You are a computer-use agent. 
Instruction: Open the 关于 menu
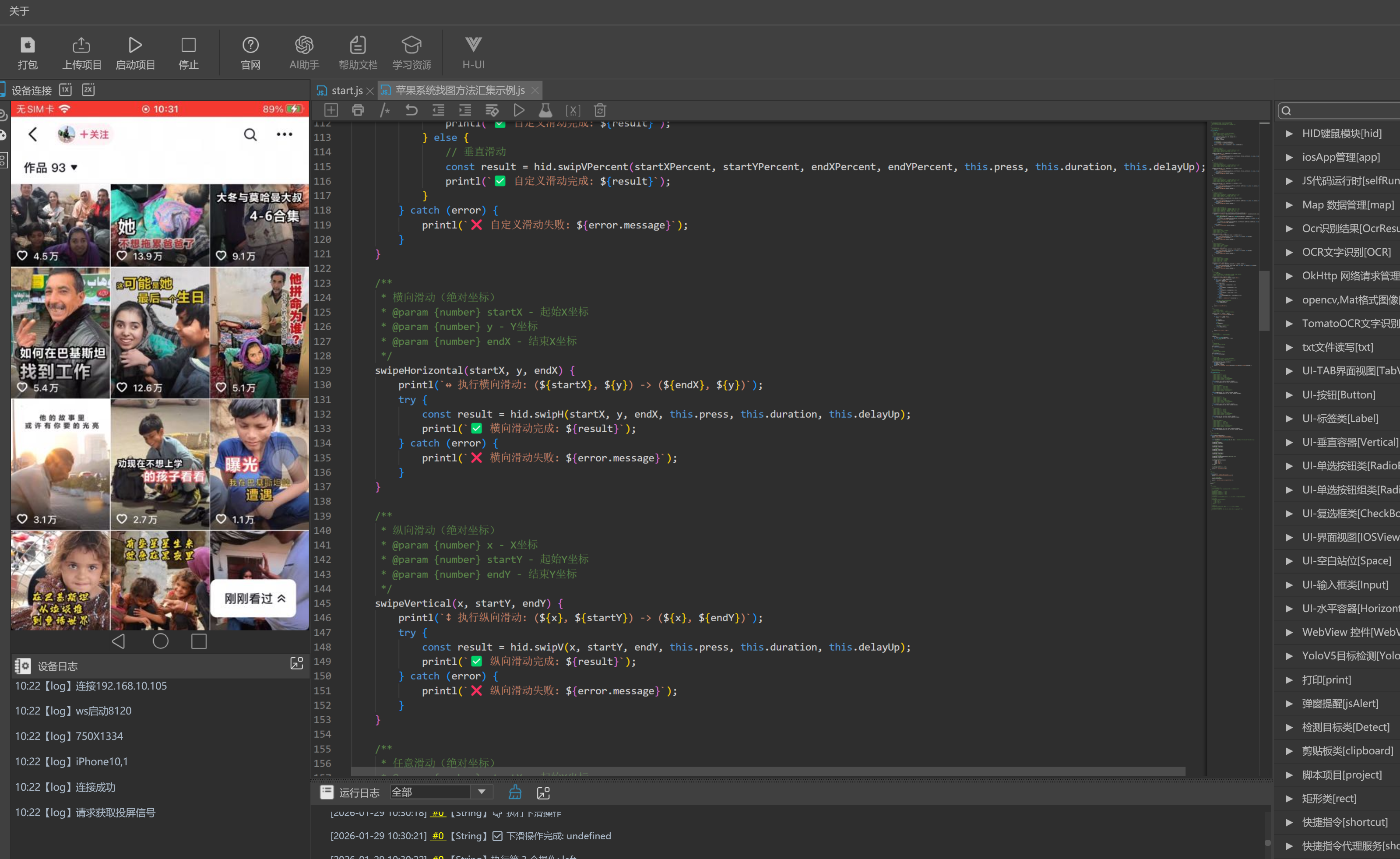point(19,11)
